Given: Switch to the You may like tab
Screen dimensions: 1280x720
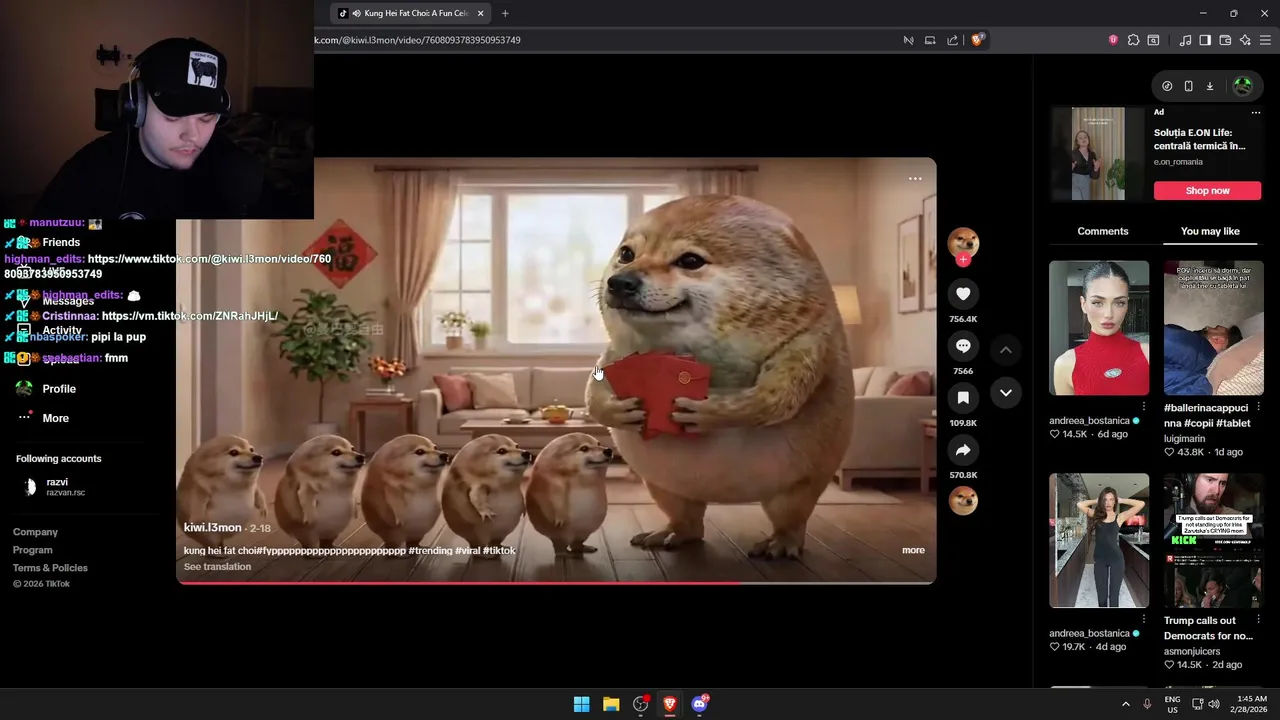Looking at the screenshot, I should coord(1210,231).
